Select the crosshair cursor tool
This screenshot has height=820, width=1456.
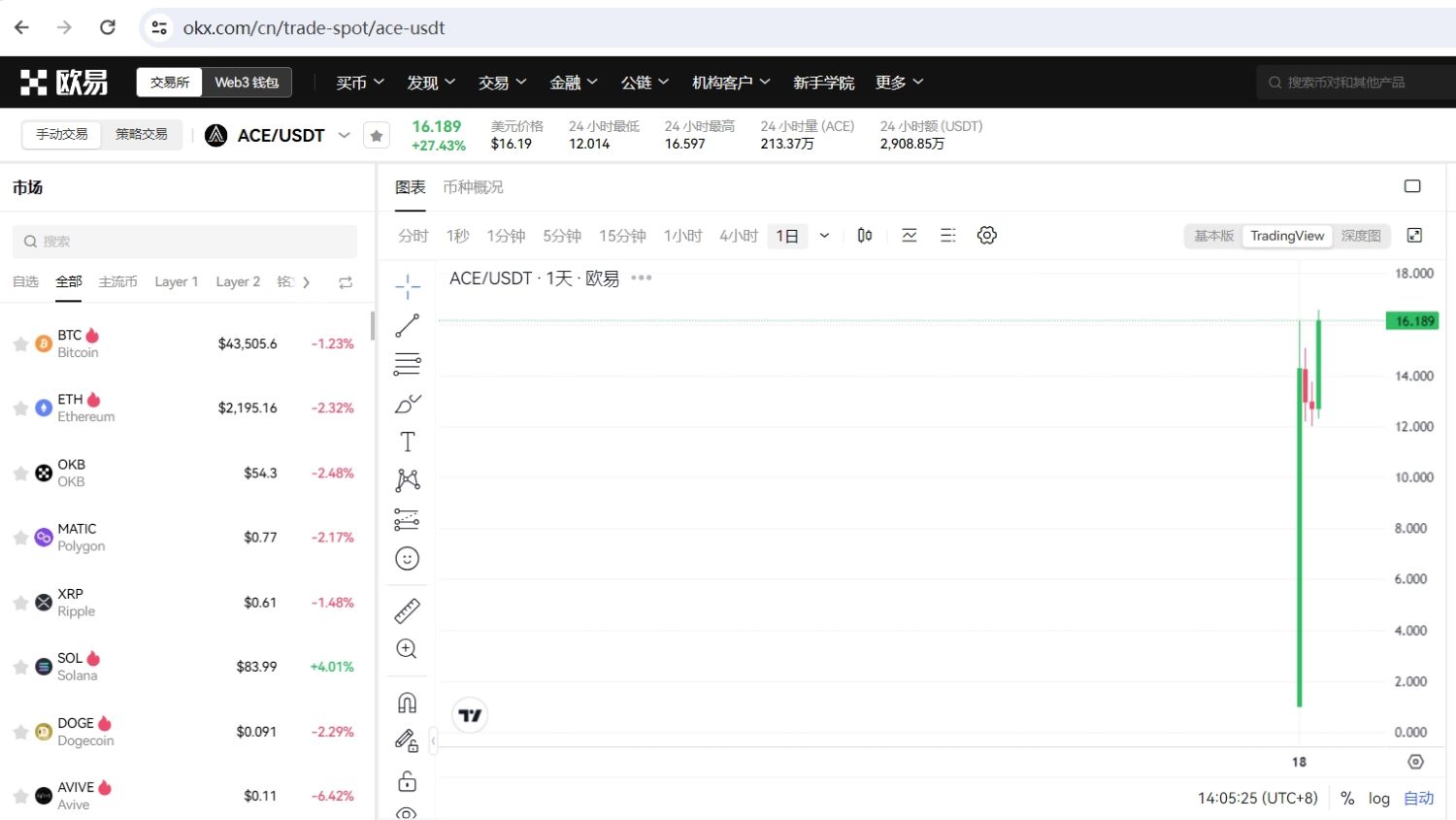pos(408,285)
